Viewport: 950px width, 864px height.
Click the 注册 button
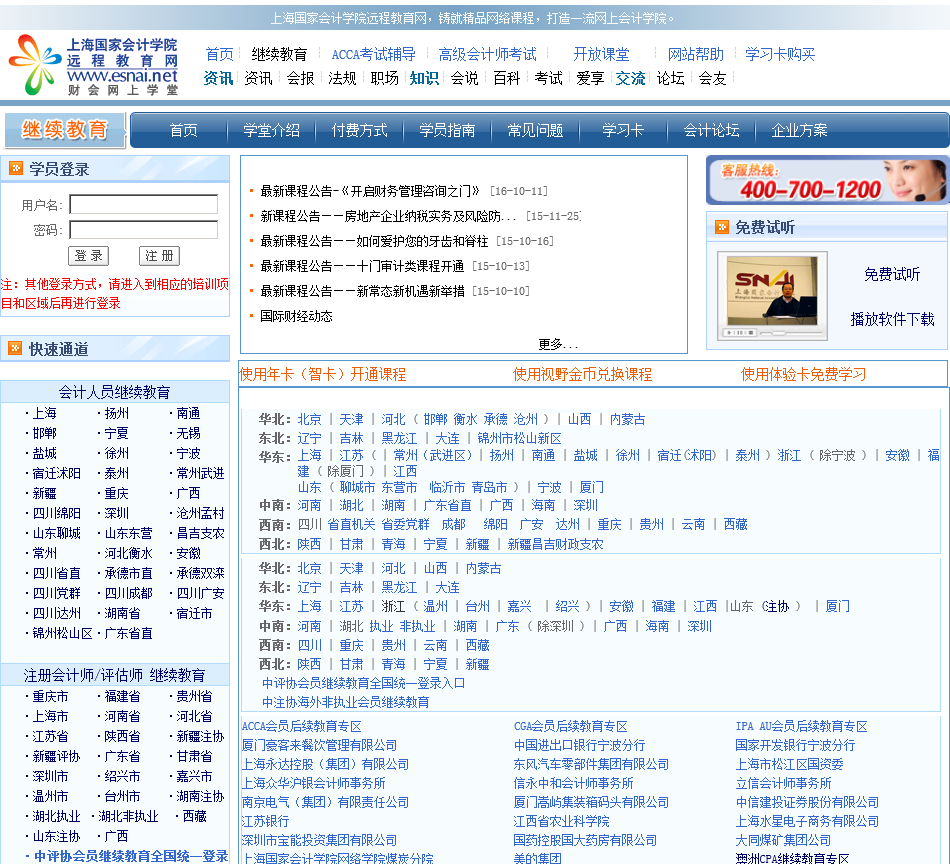click(x=159, y=256)
